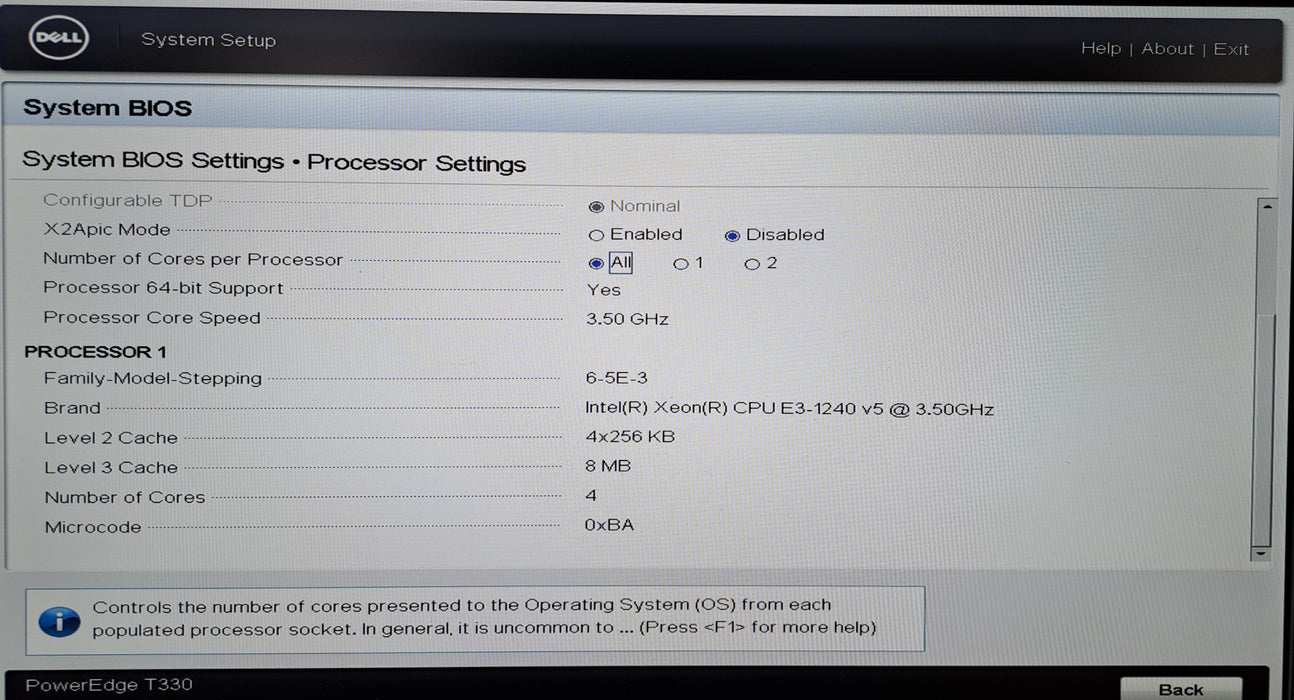Select Enabled for X2Apic Mode

point(597,236)
